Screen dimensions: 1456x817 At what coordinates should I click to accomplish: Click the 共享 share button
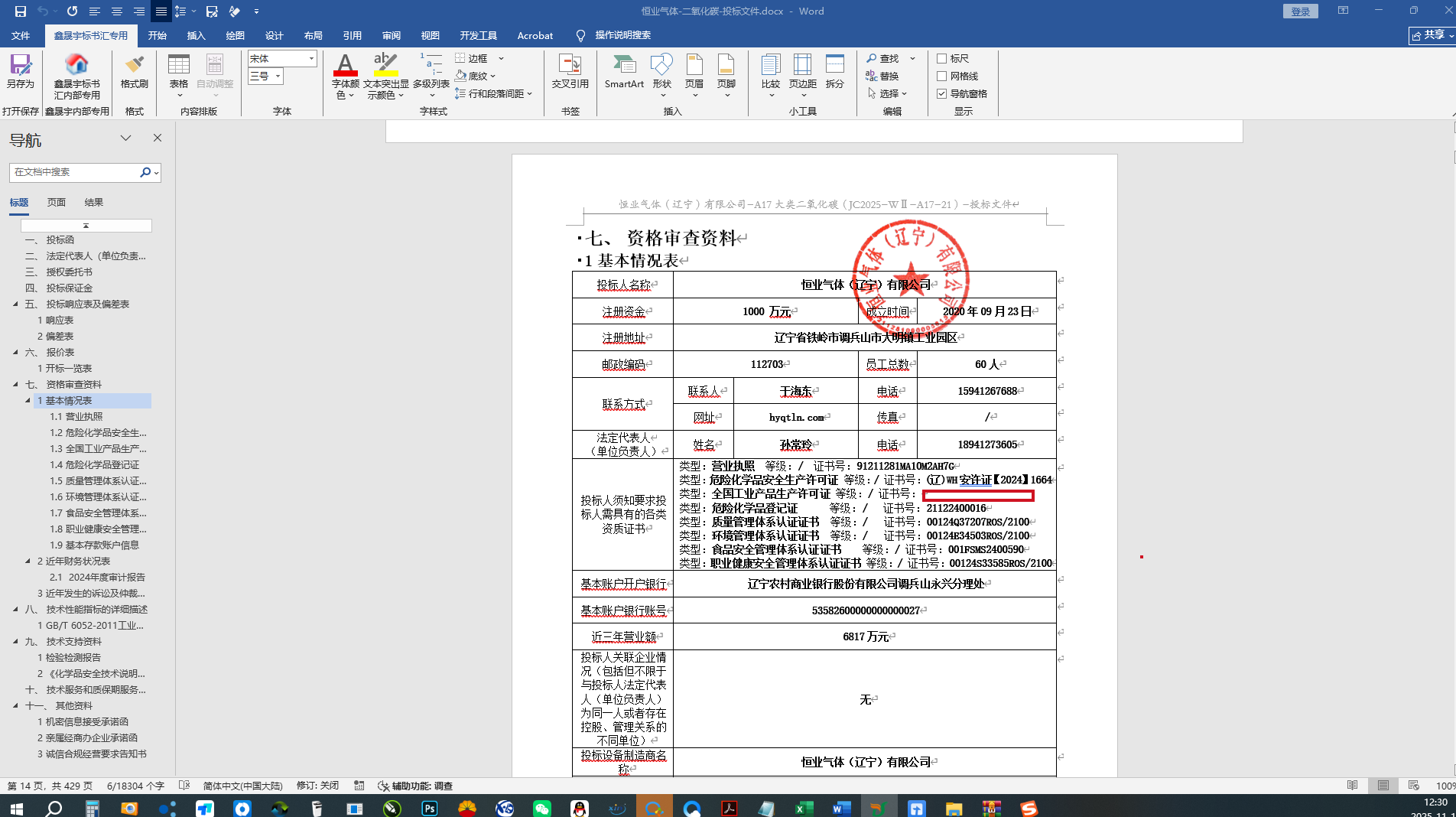click(x=1432, y=35)
